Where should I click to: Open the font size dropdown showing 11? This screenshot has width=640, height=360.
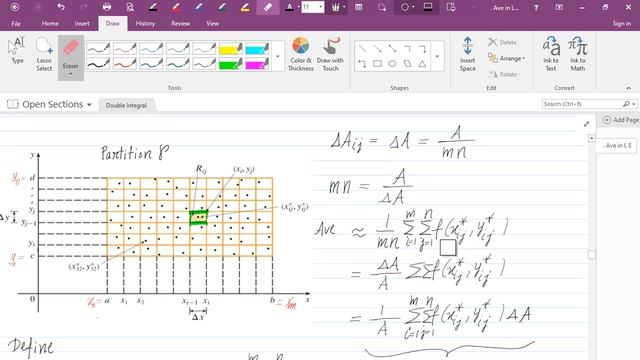(320, 7)
